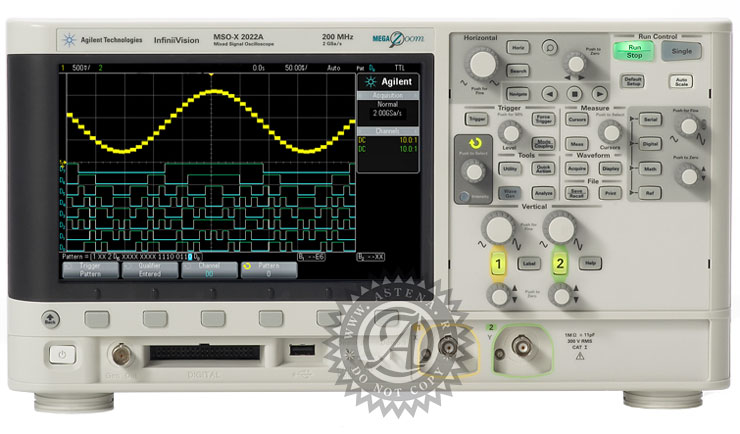Select the Trigger Pattern on-screen softkey label
This screenshot has height=434, width=740.
(90, 270)
